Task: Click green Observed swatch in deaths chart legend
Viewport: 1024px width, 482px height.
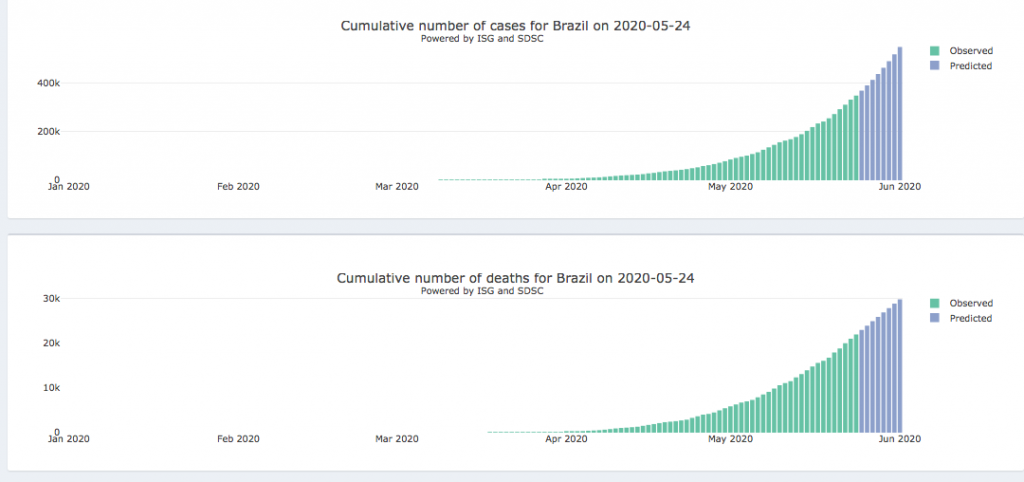Action: coord(934,303)
